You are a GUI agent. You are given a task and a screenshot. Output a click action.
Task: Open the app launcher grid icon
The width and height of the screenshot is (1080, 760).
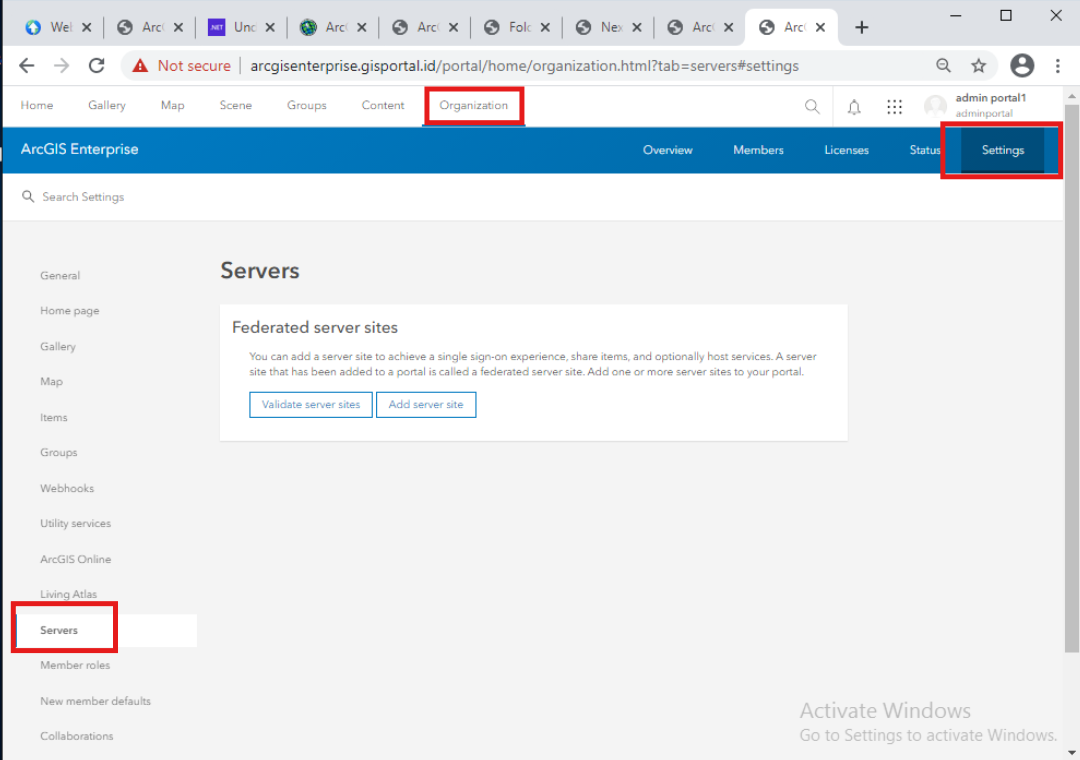894,107
